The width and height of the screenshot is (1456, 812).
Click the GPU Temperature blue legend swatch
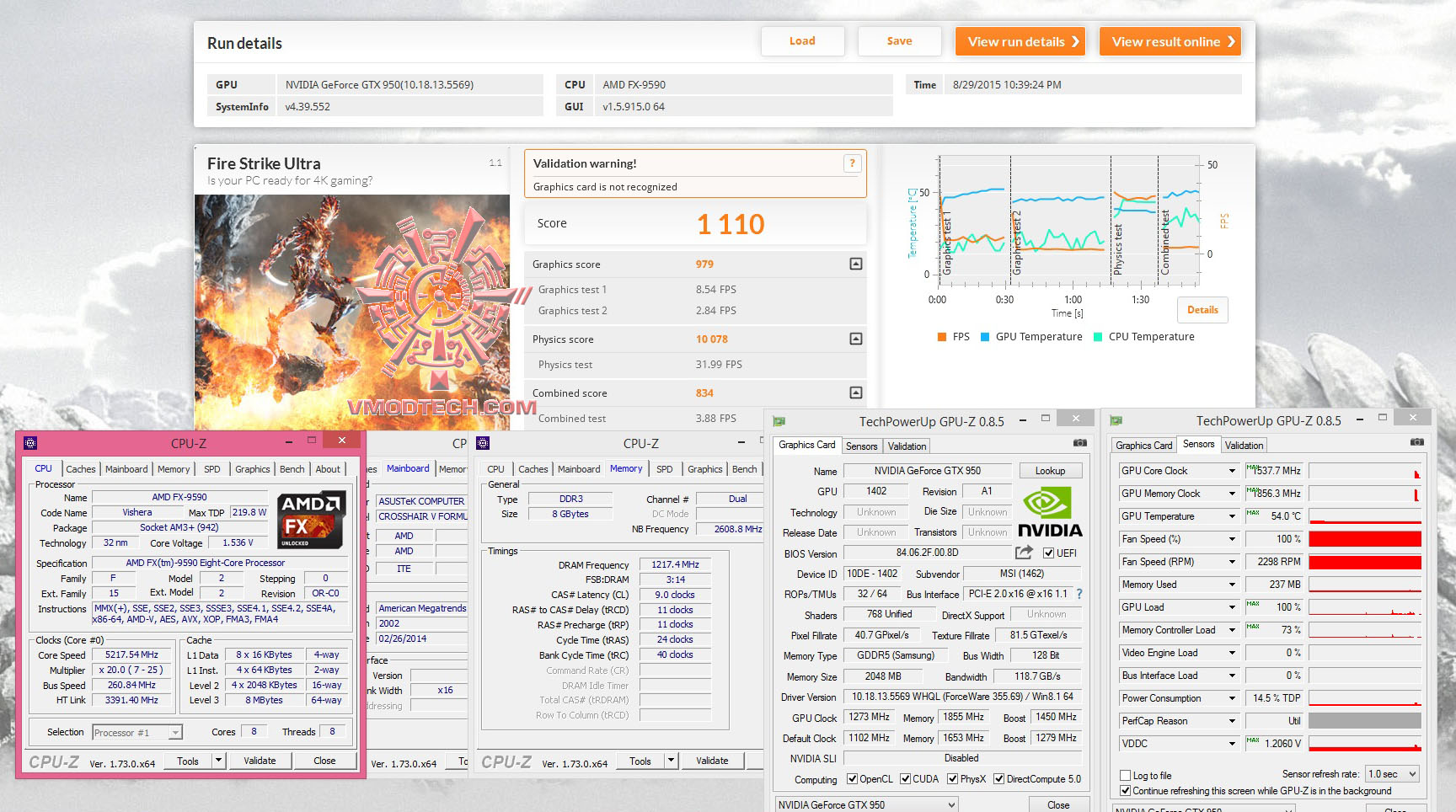tap(985, 337)
